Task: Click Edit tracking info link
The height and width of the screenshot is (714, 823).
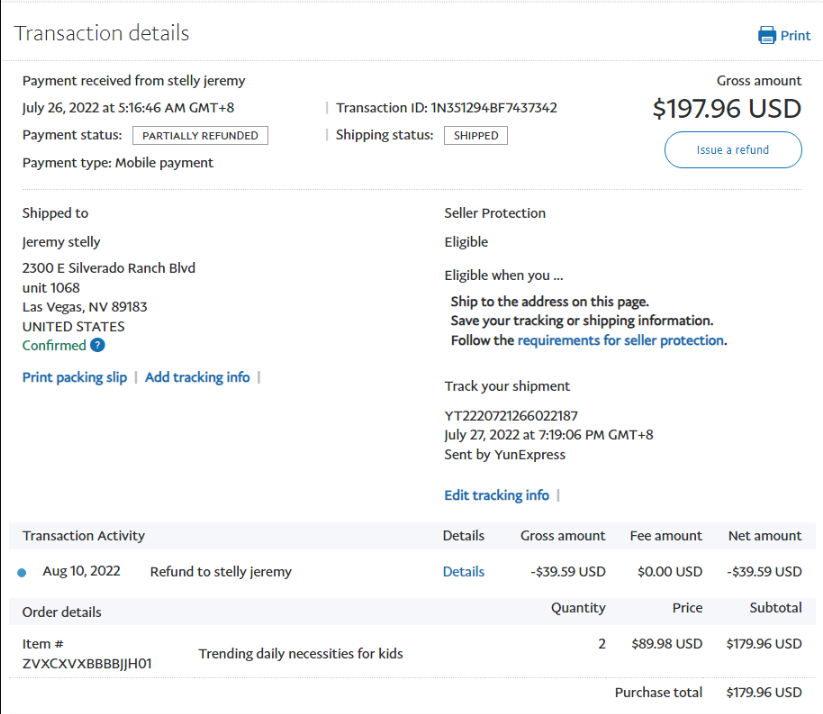Action: [x=496, y=496]
